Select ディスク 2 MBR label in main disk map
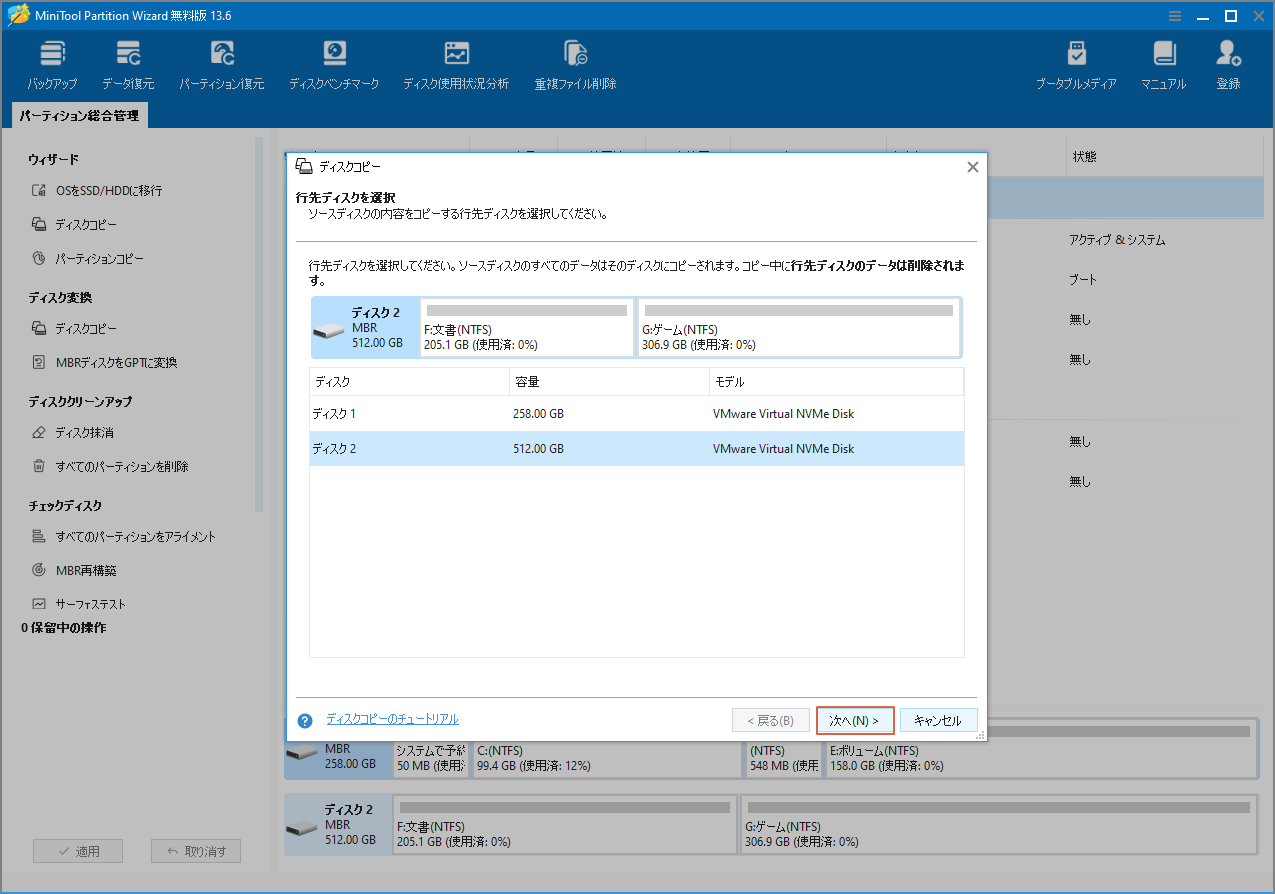The width and height of the screenshot is (1275, 894). point(337,825)
